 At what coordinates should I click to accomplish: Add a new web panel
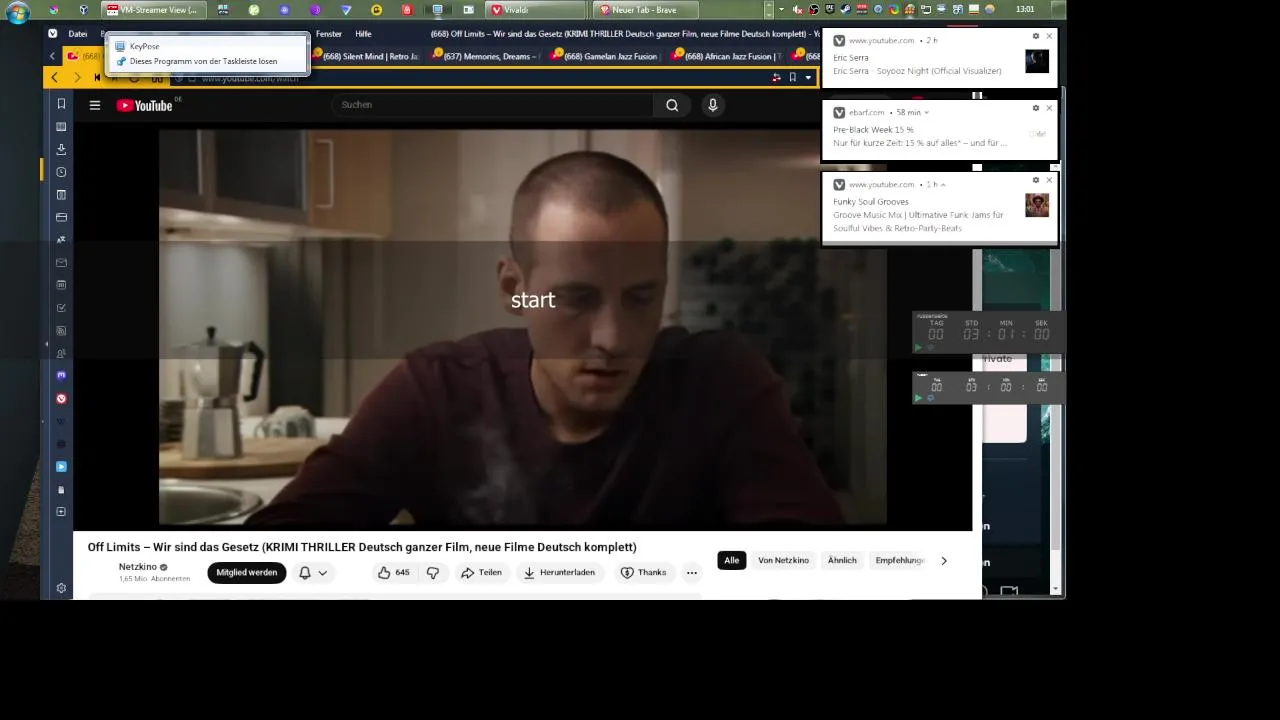click(x=61, y=512)
